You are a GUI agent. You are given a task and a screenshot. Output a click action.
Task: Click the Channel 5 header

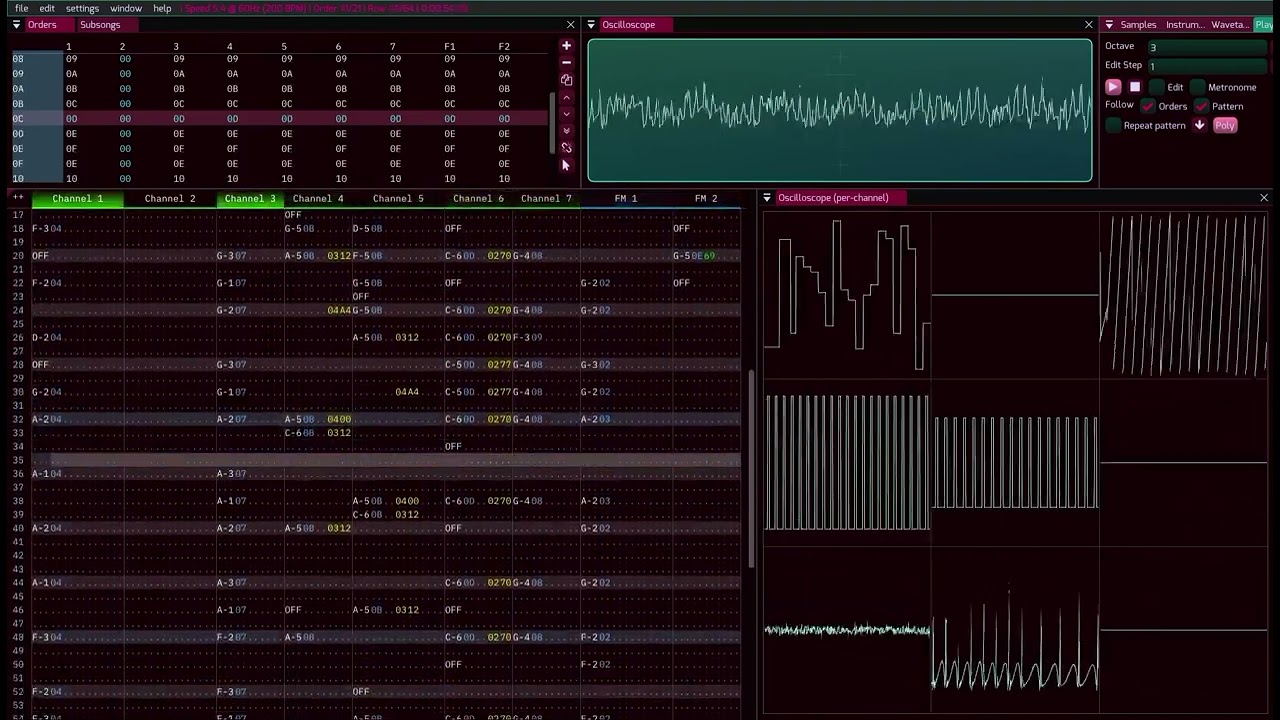(x=398, y=198)
